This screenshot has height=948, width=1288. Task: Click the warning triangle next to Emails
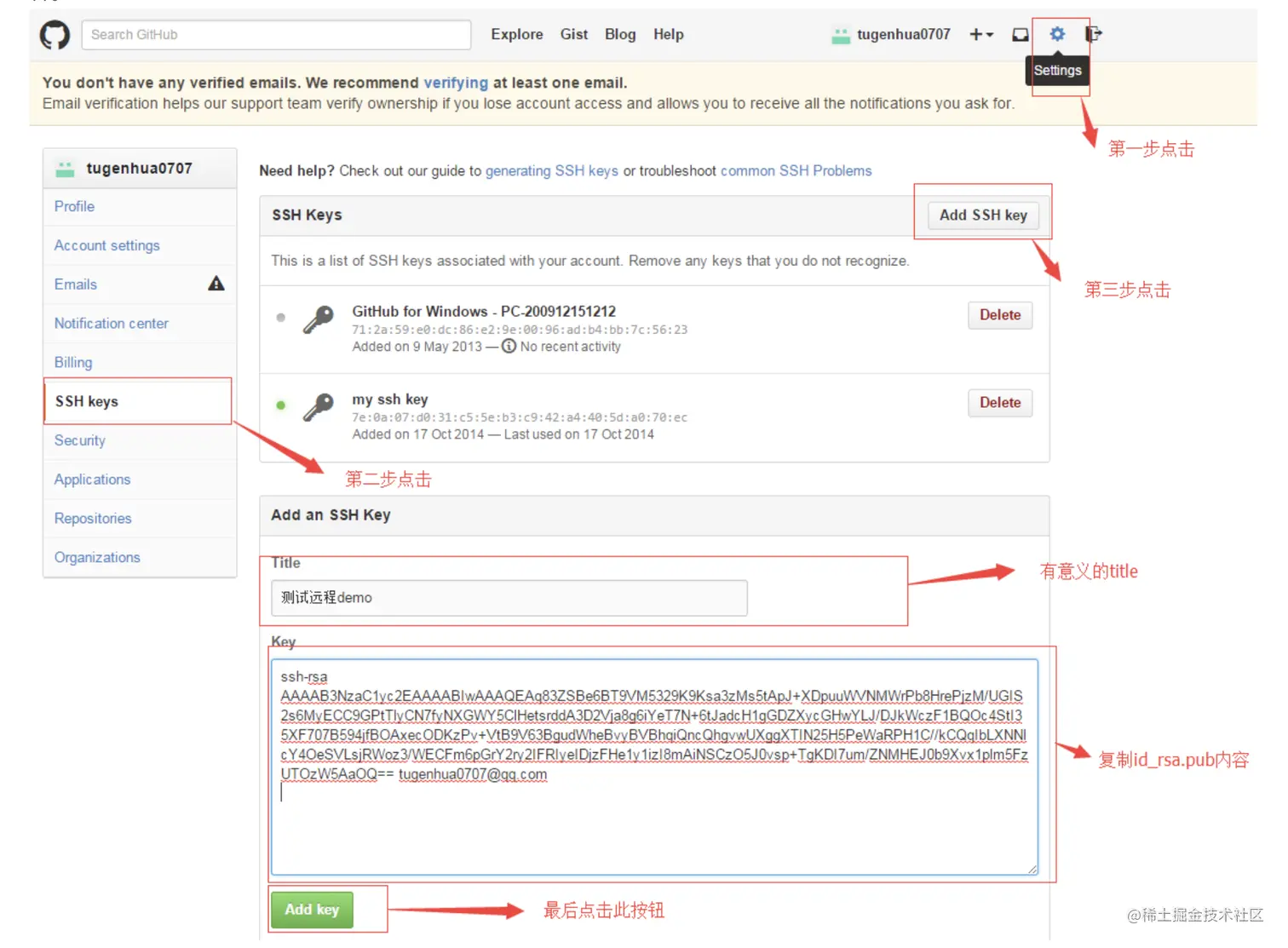tap(216, 284)
